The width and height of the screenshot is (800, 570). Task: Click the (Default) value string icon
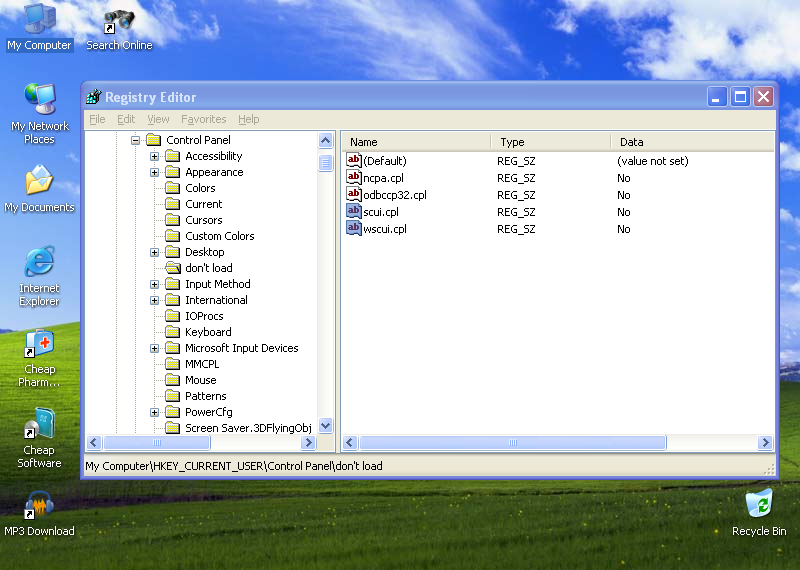[354, 160]
